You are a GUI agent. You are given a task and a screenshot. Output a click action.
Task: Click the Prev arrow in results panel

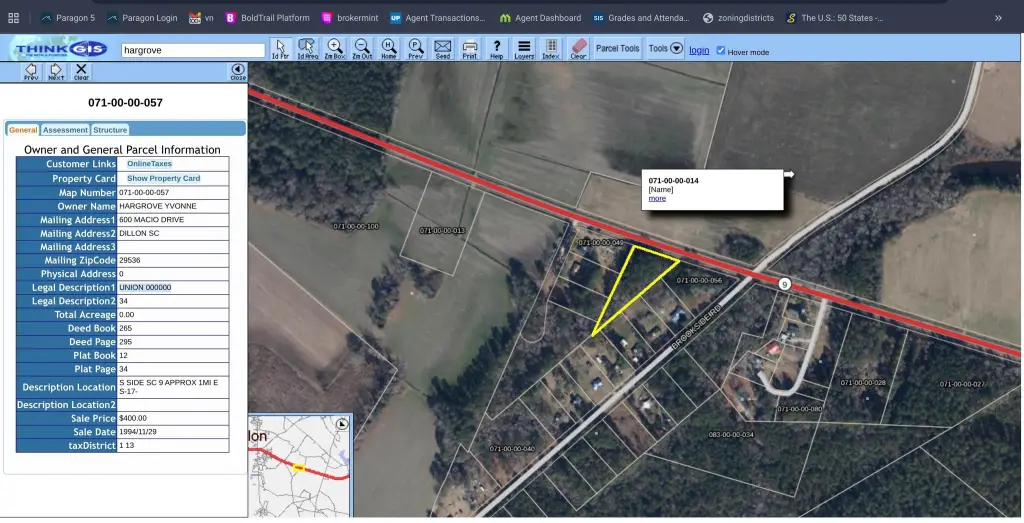click(31, 72)
